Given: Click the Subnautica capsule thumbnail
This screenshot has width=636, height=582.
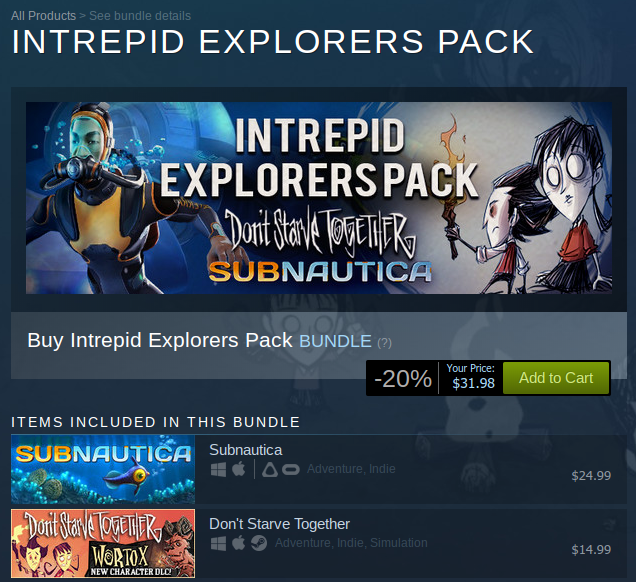Looking at the screenshot, I should [x=103, y=469].
